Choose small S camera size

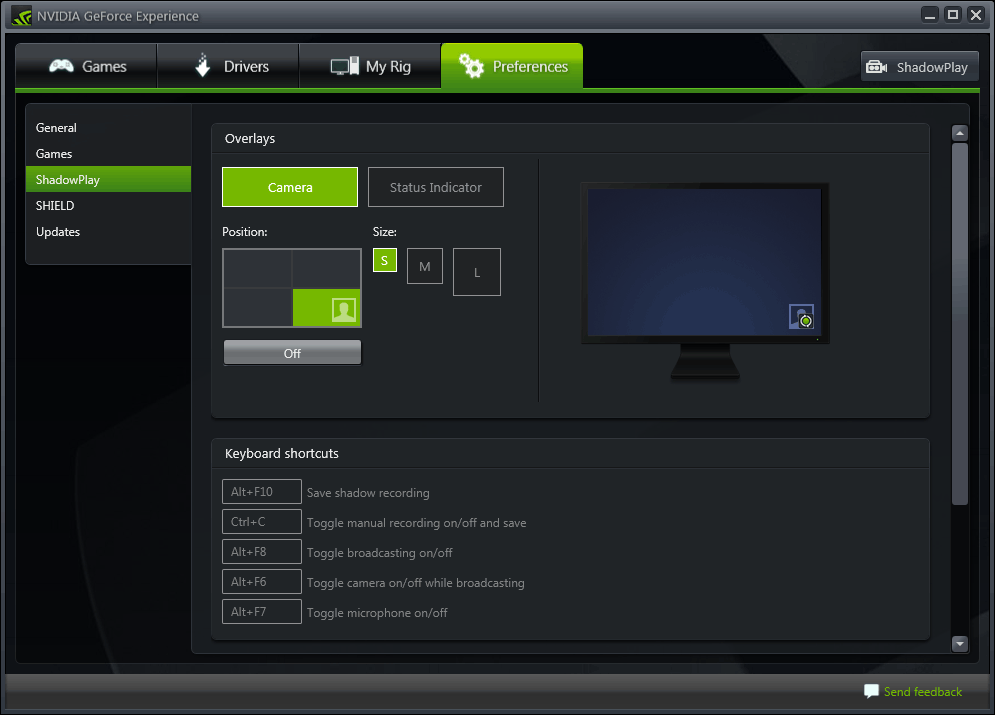(x=385, y=260)
